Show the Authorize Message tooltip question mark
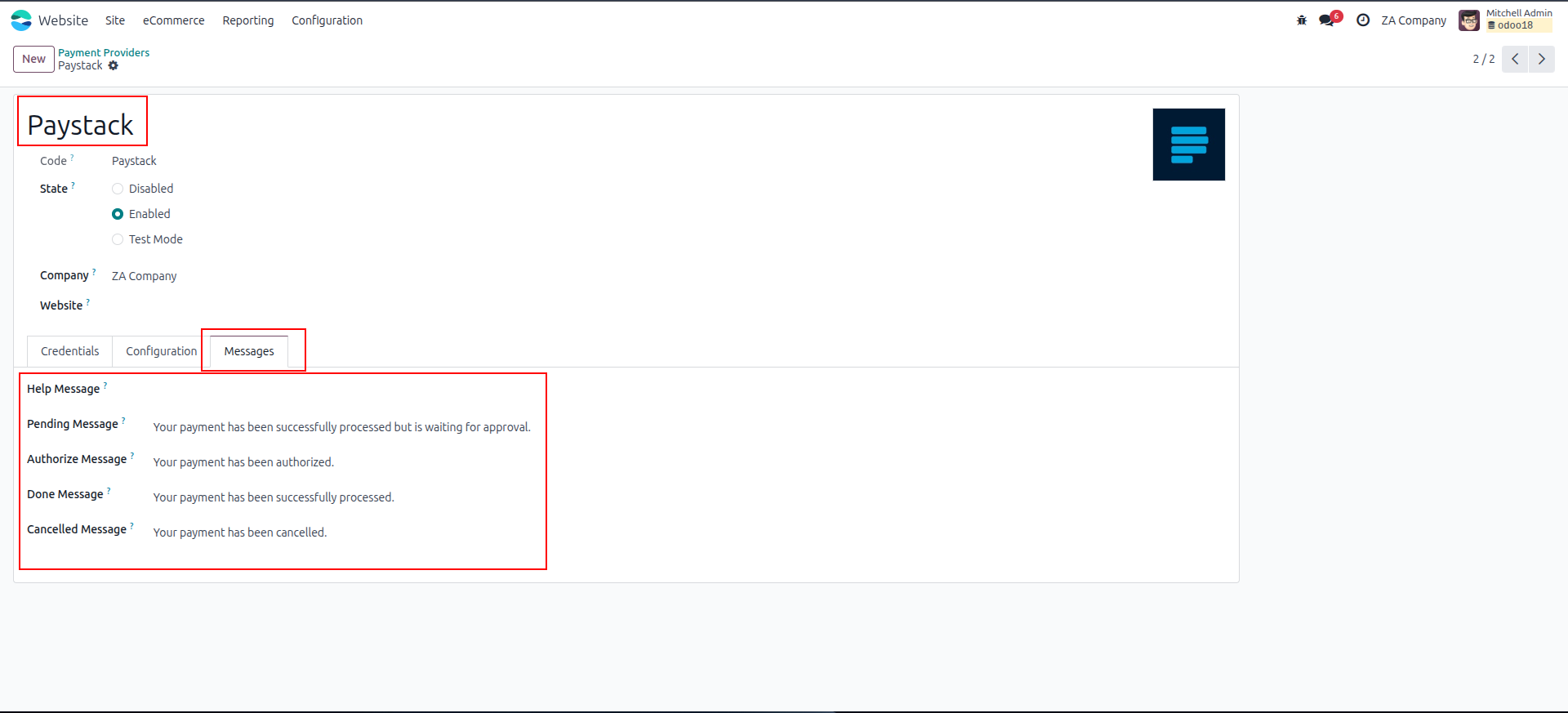 [x=132, y=455]
